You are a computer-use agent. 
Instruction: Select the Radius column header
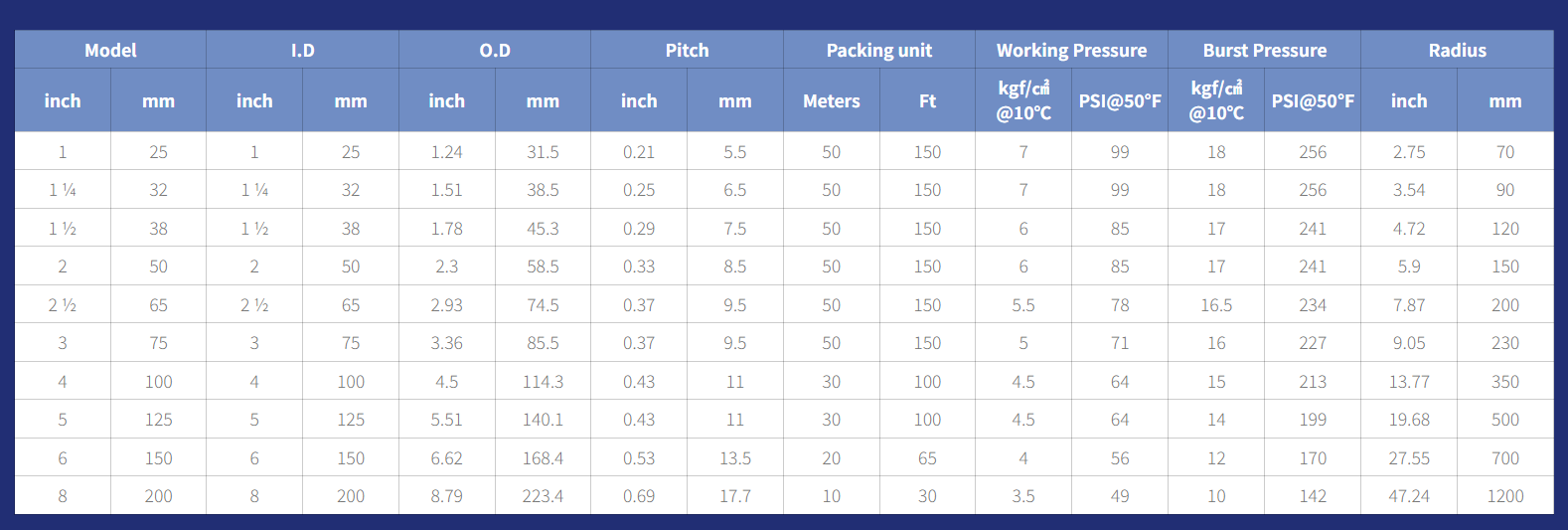1458,50
